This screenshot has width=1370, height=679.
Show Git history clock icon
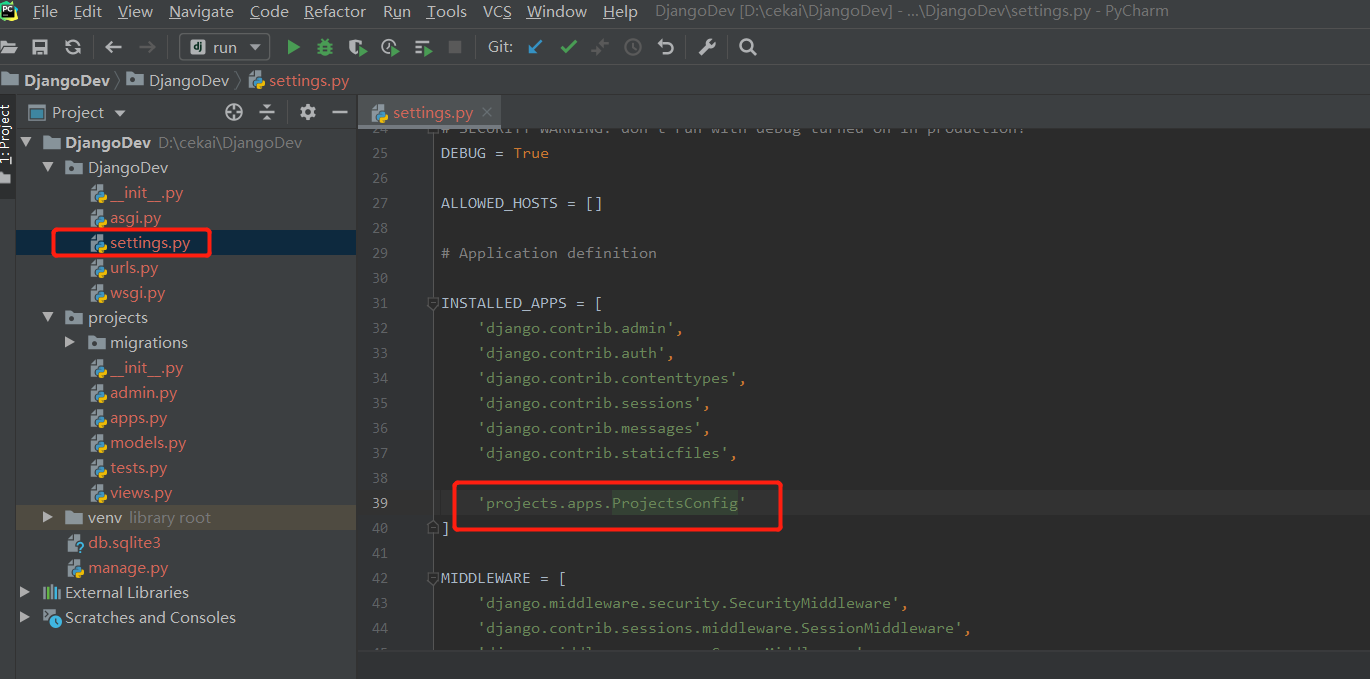point(633,47)
